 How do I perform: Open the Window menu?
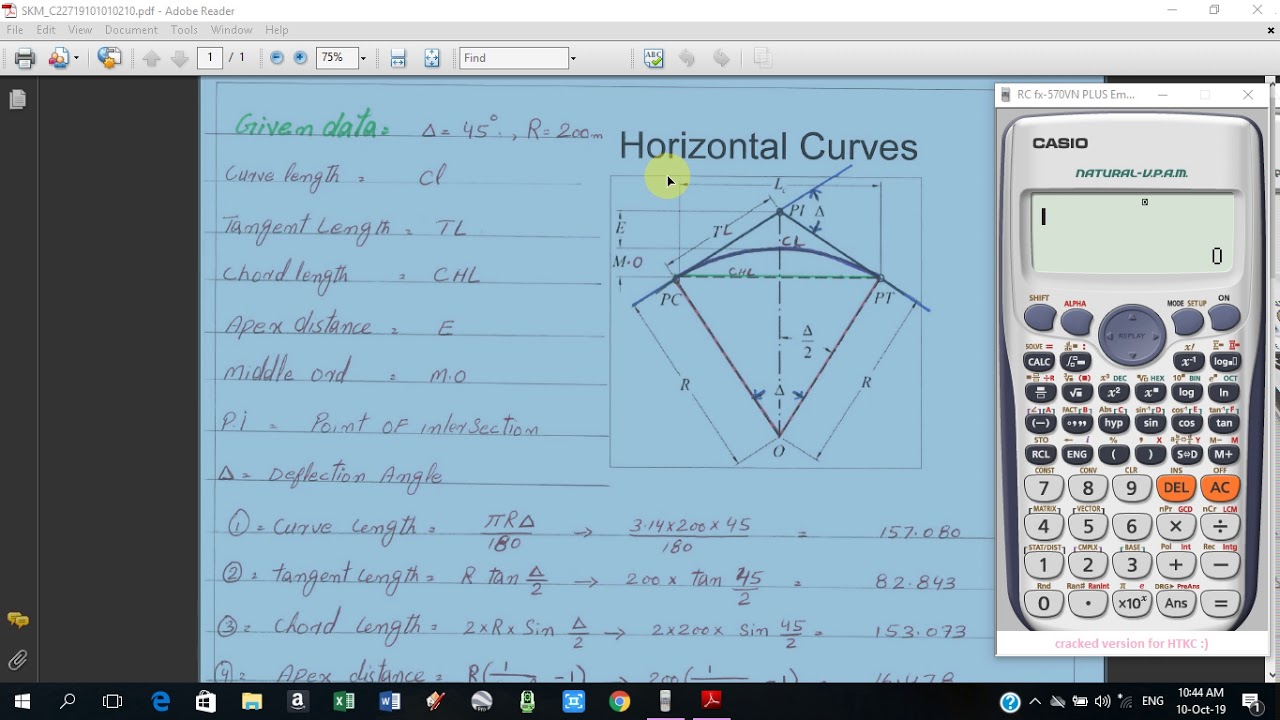(231, 30)
